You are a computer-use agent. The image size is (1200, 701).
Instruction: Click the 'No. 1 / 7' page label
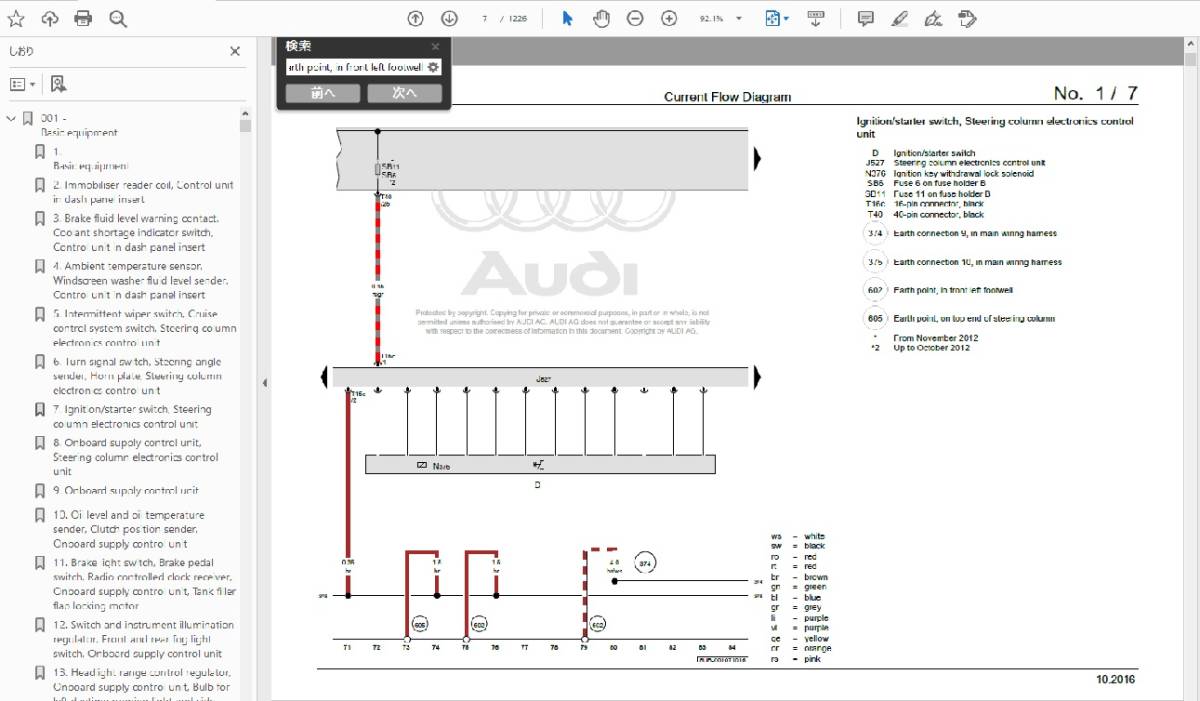pos(1096,94)
